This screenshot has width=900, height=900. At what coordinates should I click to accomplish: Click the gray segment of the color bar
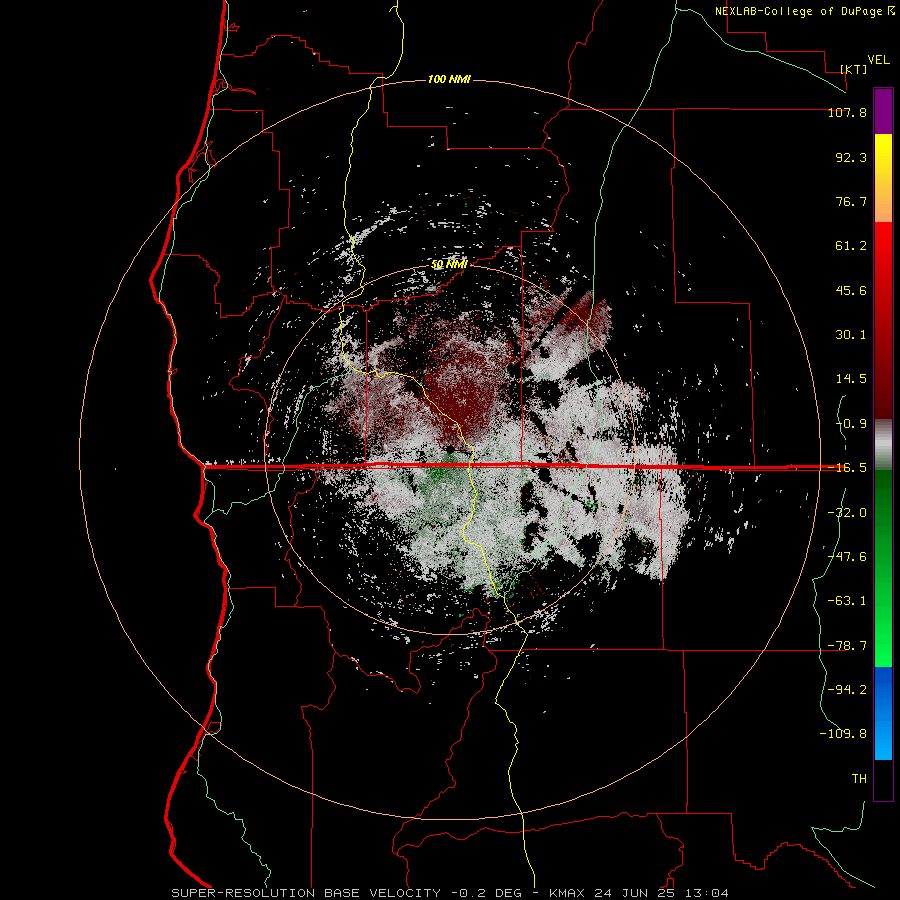click(883, 444)
